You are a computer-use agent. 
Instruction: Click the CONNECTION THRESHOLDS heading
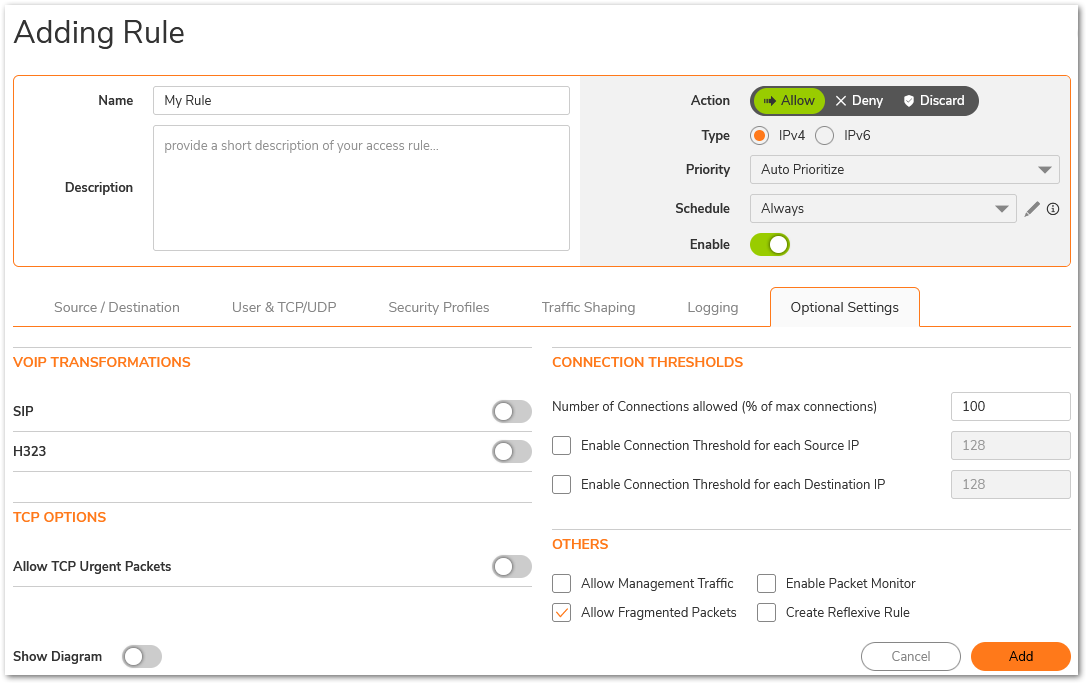[x=647, y=362]
